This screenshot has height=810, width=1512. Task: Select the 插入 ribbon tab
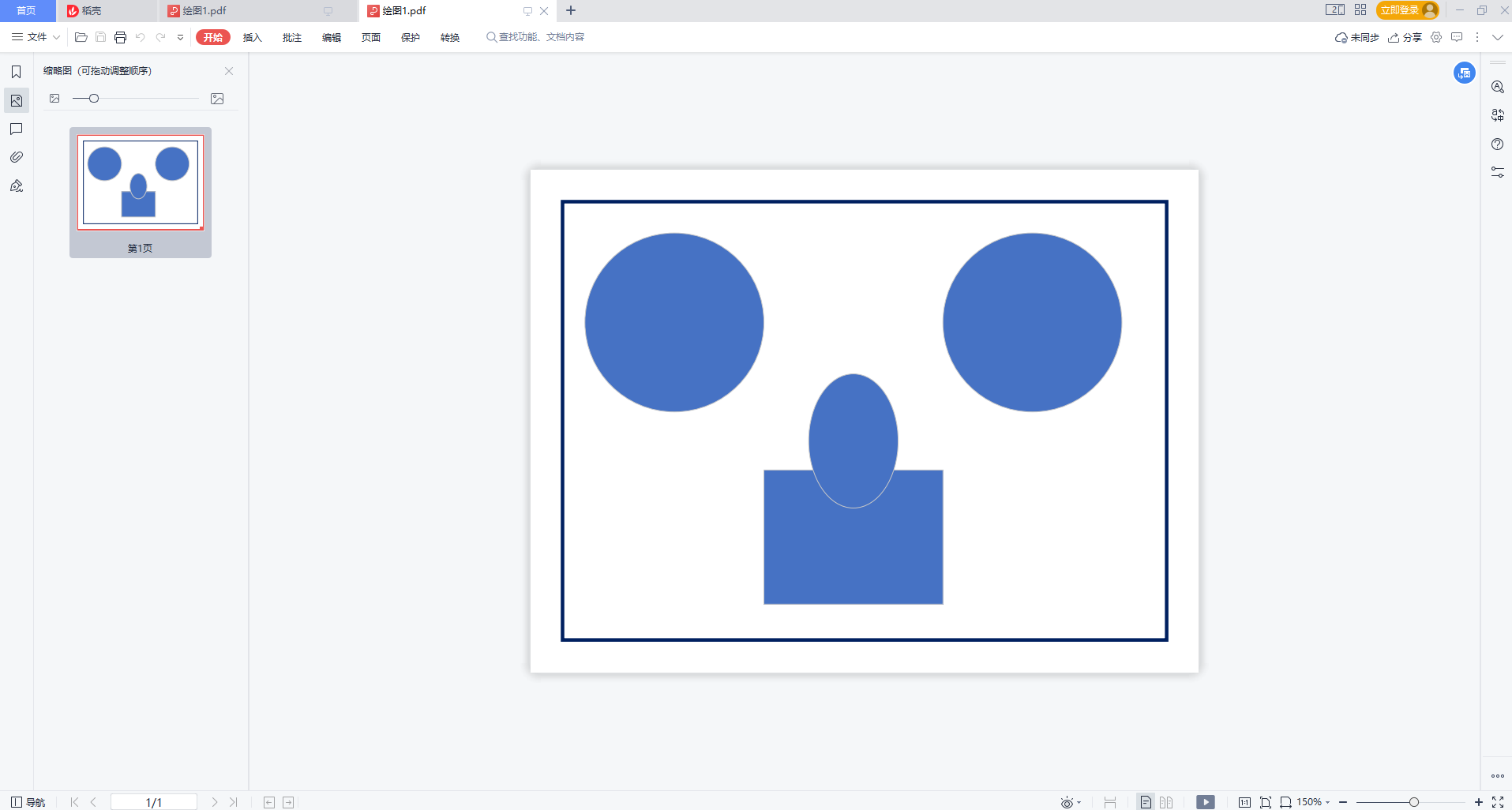253,37
